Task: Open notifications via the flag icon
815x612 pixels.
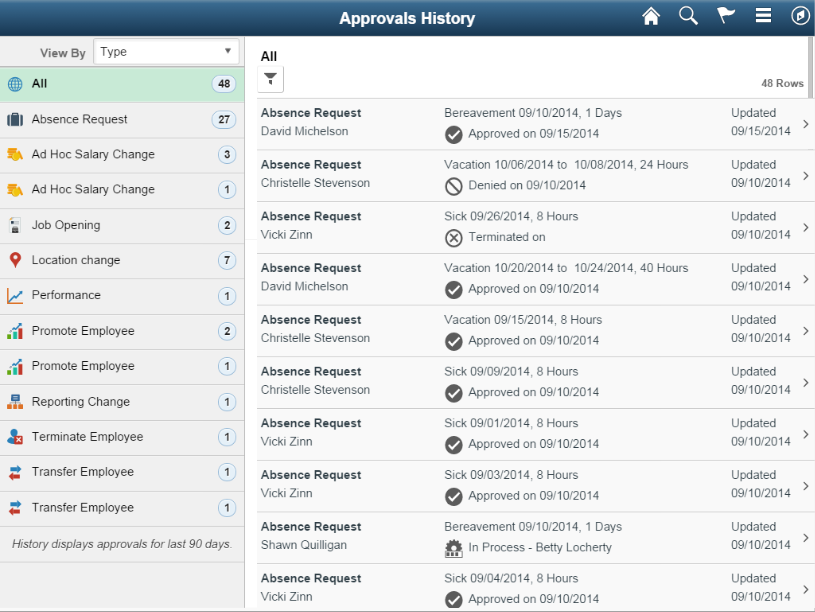Action: coord(724,16)
